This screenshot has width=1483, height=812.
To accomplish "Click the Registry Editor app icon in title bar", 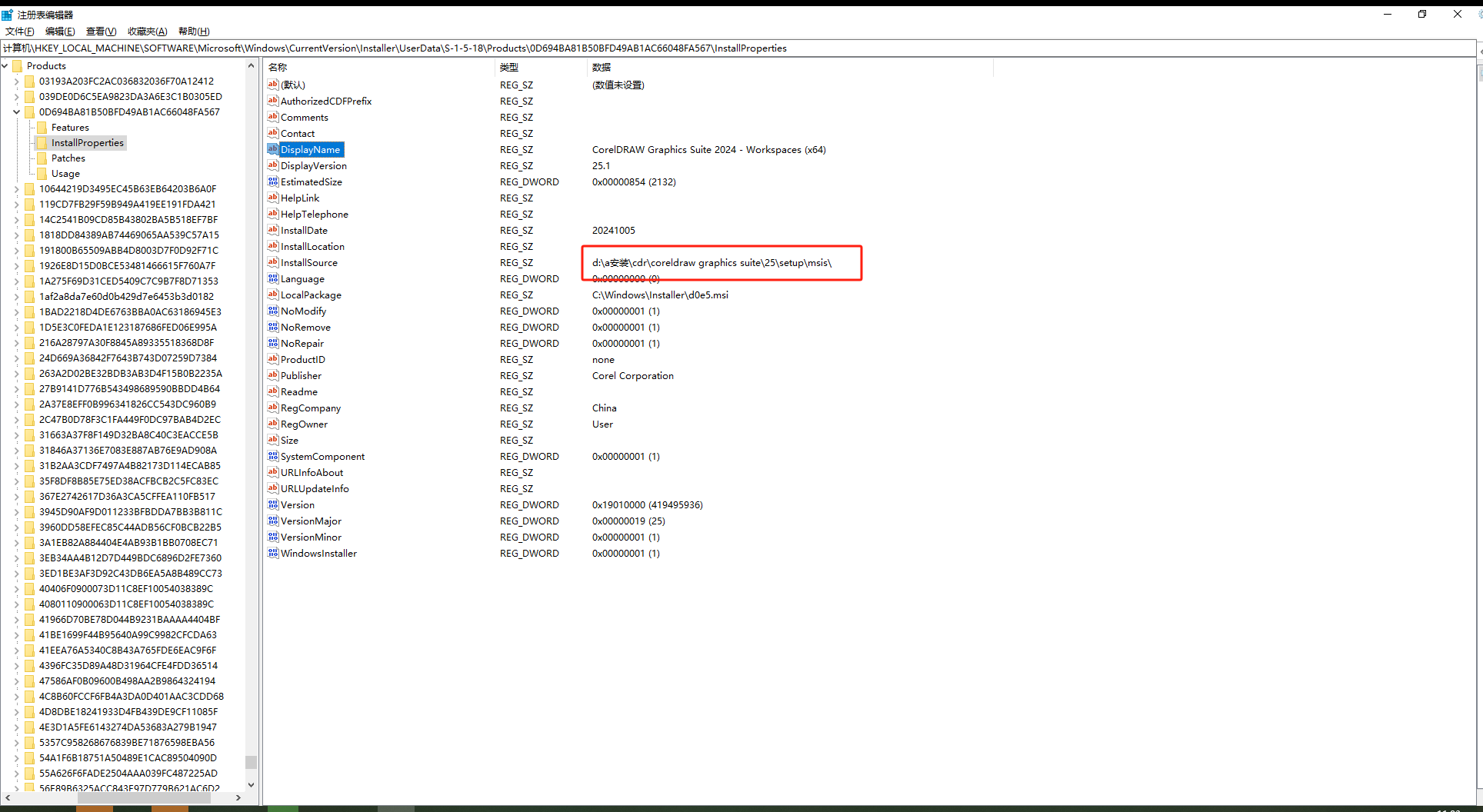I will [x=7, y=15].
